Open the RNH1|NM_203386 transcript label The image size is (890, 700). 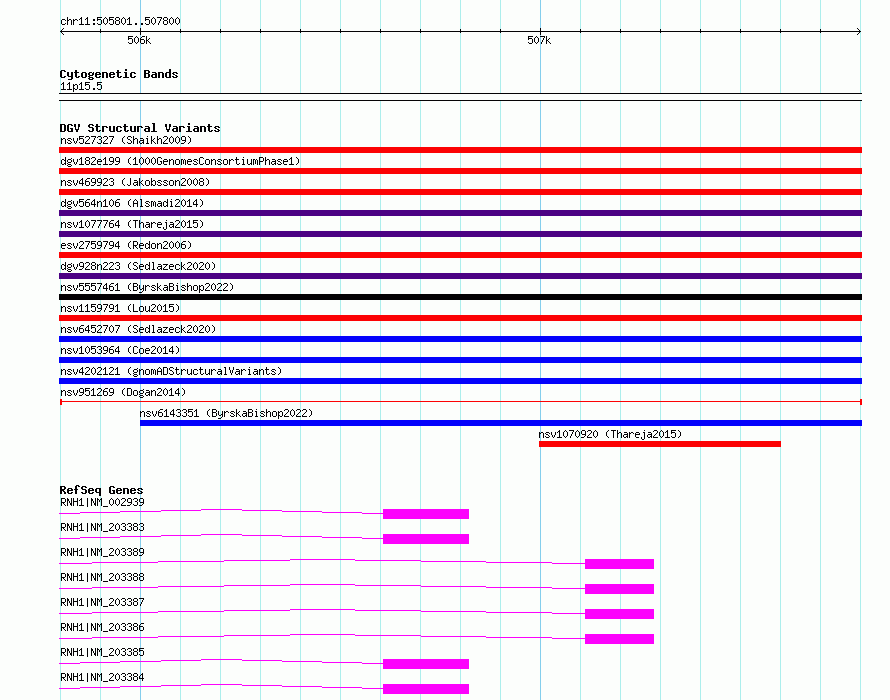(x=102, y=627)
